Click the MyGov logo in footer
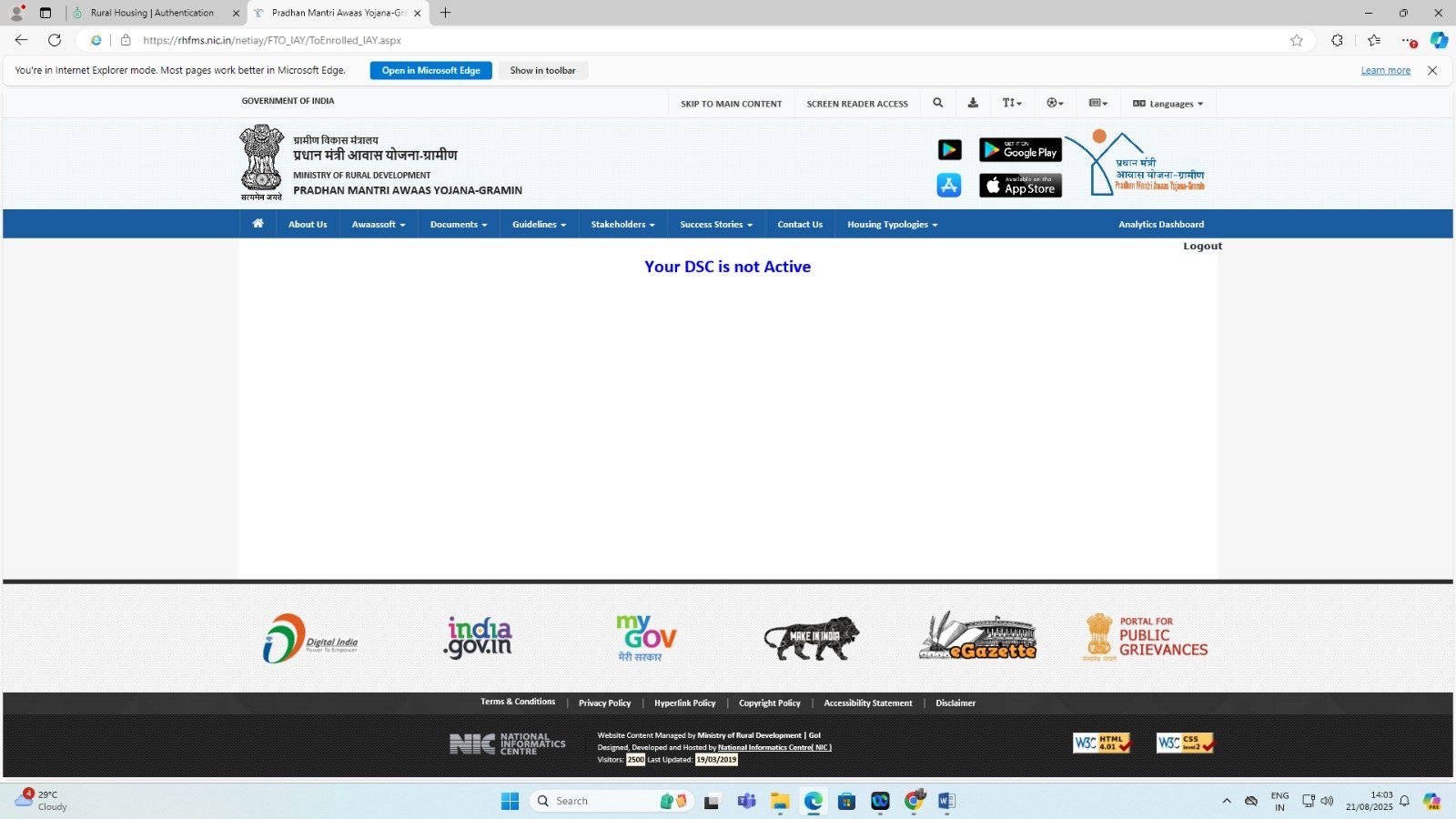1456x819 pixels. pos(646,637)
